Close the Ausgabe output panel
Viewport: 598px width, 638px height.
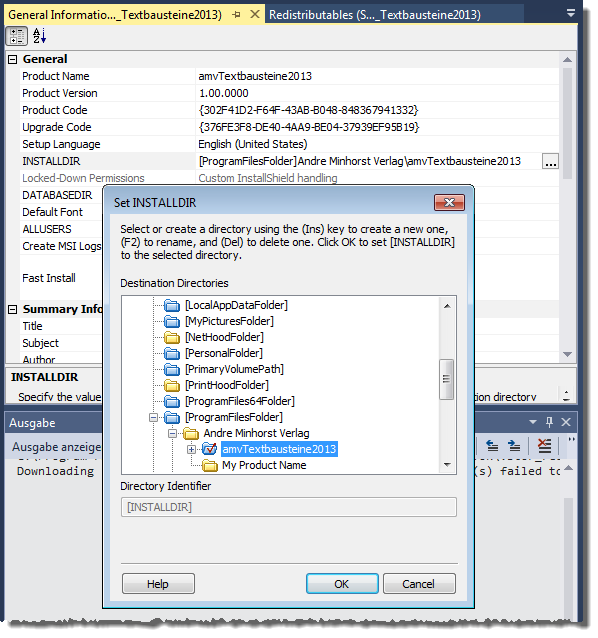point(566,422)
